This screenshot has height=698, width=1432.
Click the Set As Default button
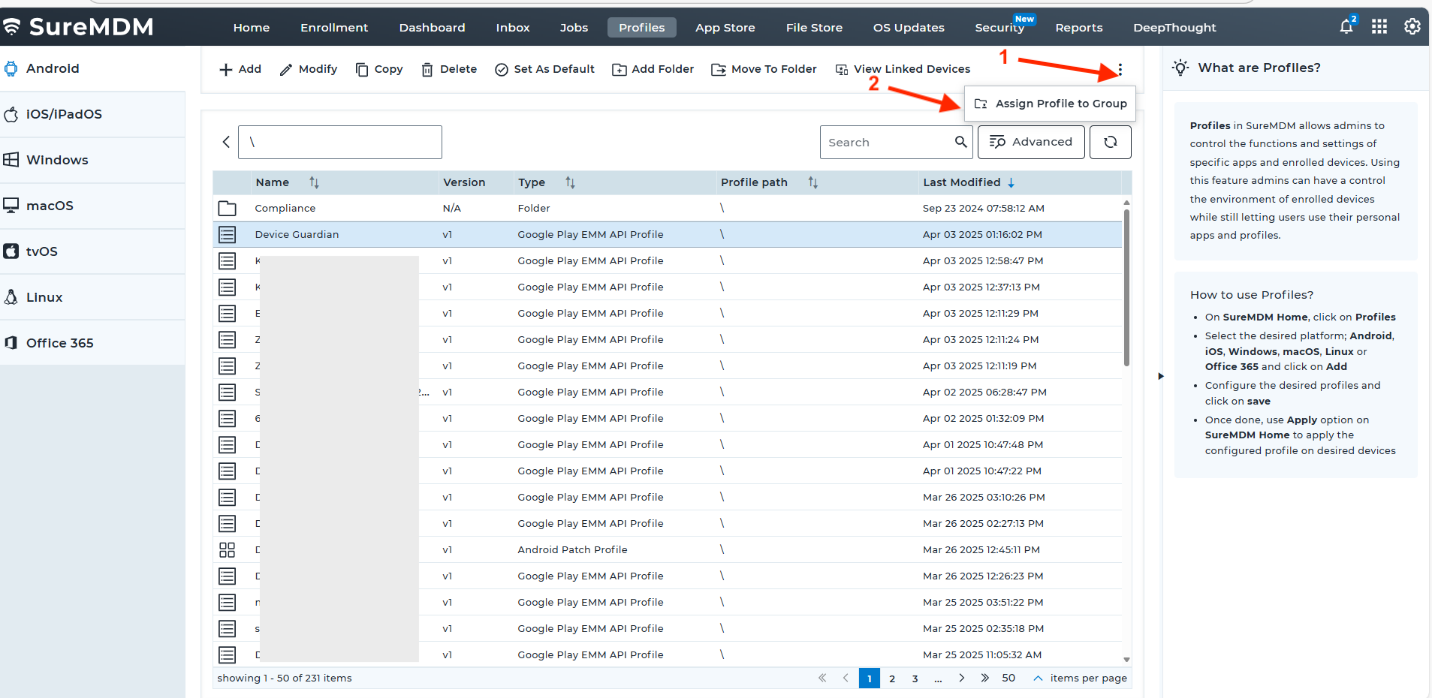pos(545,70)
